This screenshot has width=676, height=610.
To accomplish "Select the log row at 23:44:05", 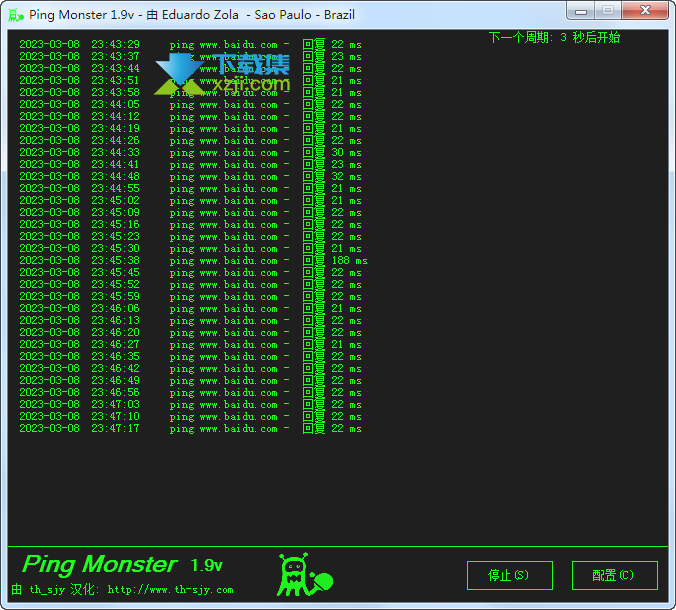I will click(190, 104).
